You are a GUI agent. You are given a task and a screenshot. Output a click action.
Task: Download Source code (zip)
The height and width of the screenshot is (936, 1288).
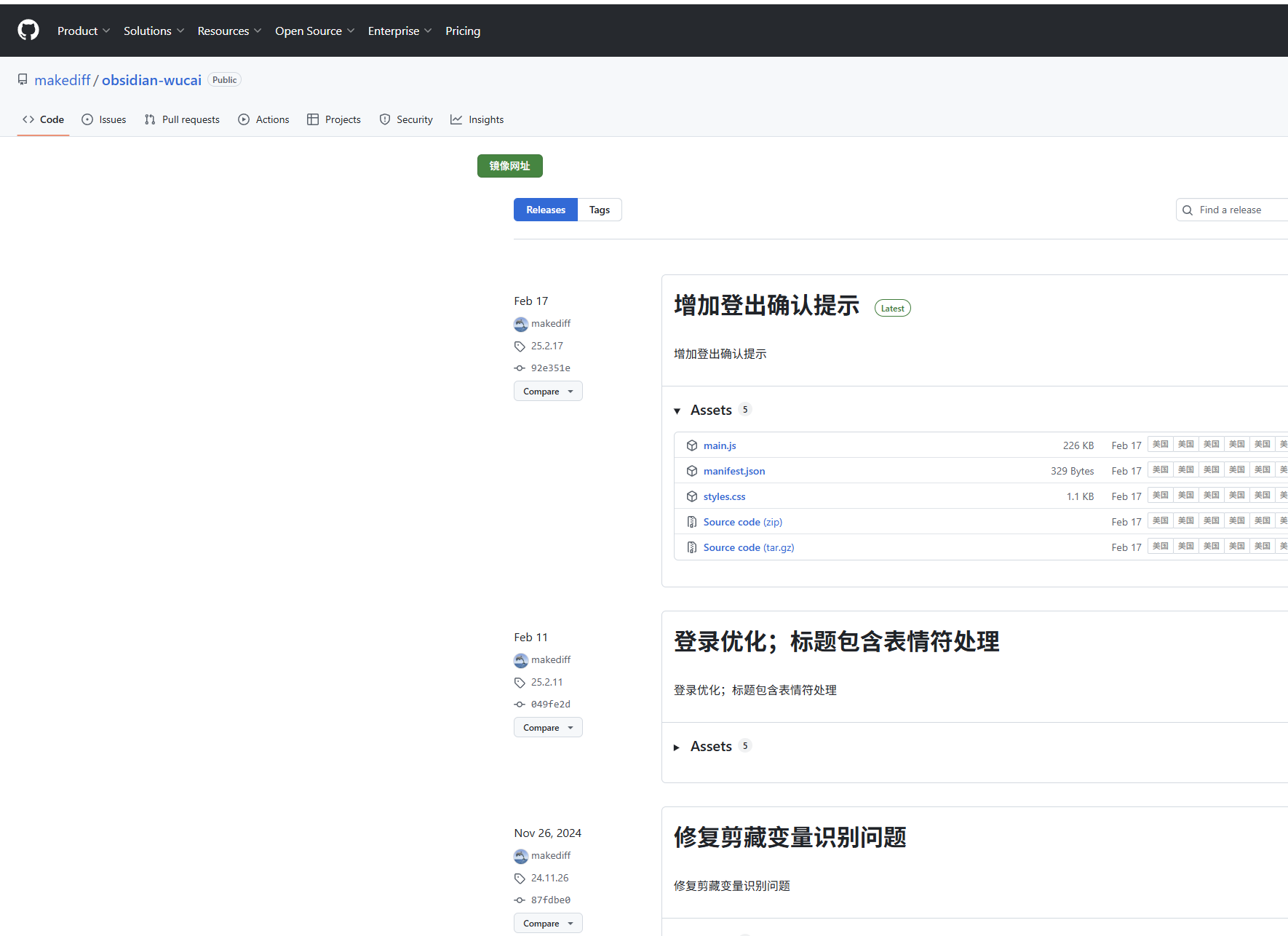tap(743, 522)
